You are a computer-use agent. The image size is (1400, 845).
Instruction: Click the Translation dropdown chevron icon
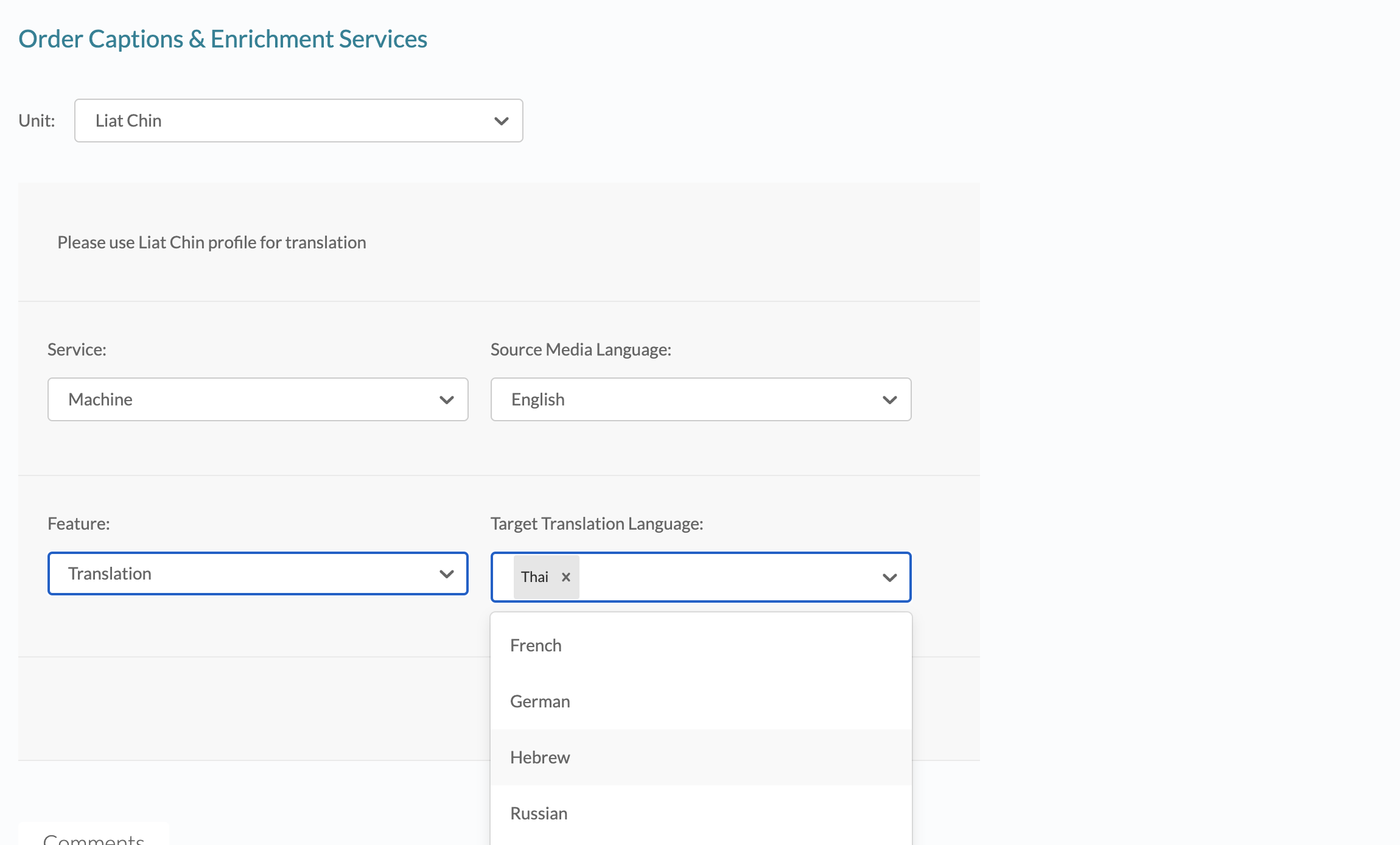[x=446, y=574]
